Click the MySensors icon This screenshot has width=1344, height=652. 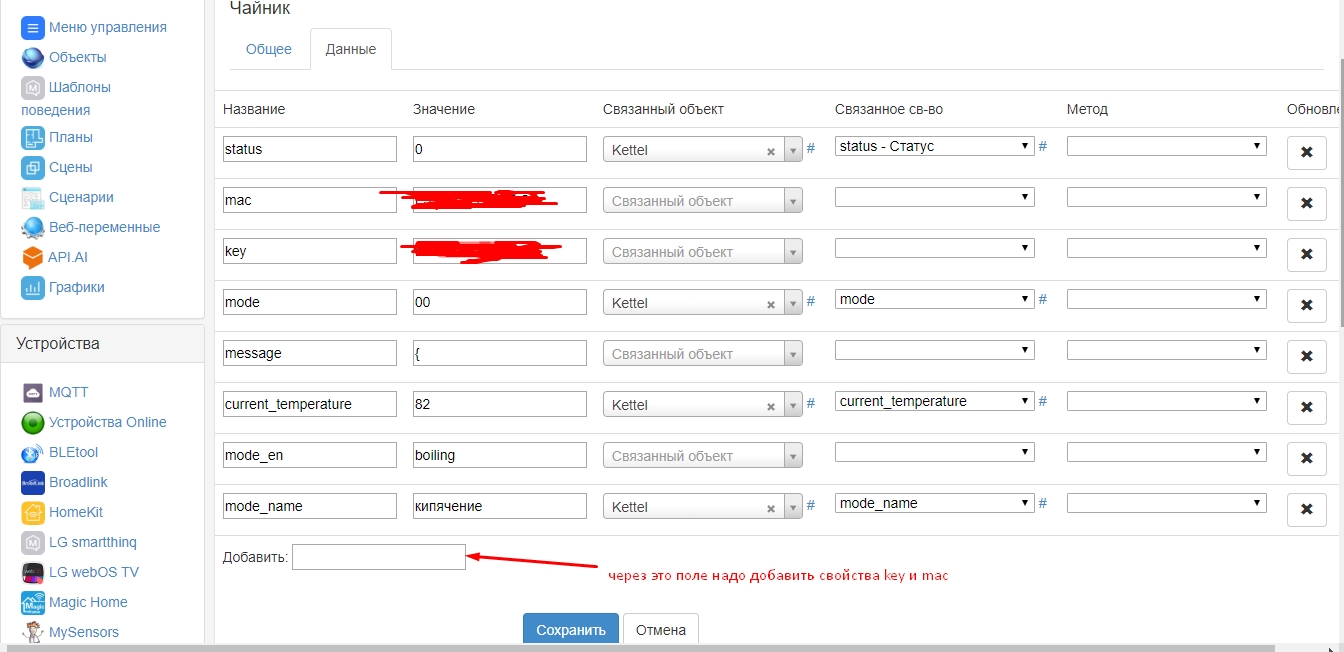pyautogui.click(x=33, y=632)
